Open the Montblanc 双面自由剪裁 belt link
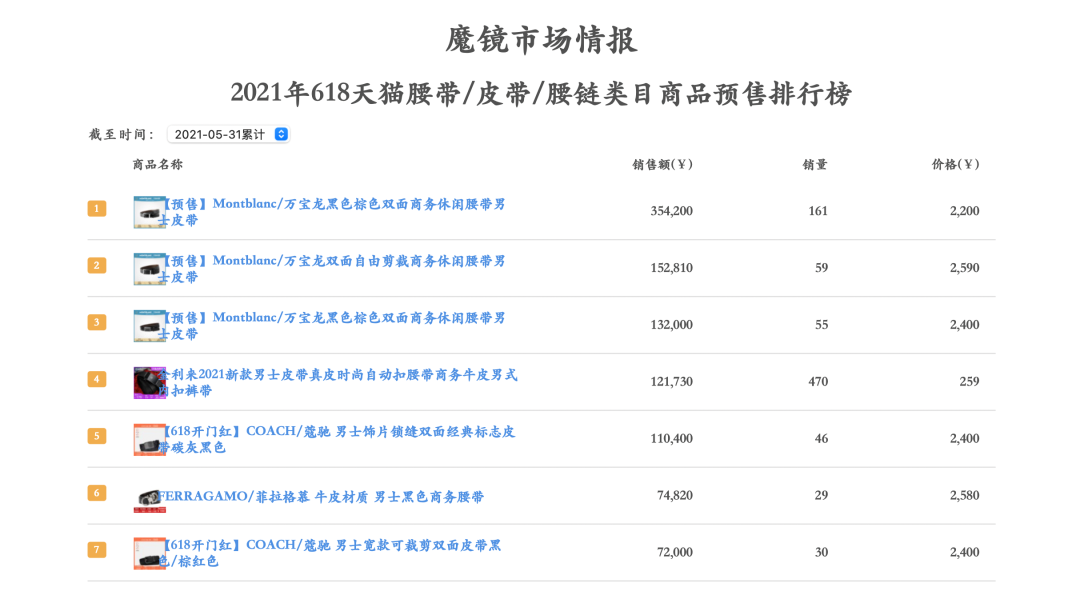The width and height of the screenshot is (1080, 591). coord(332,269)
